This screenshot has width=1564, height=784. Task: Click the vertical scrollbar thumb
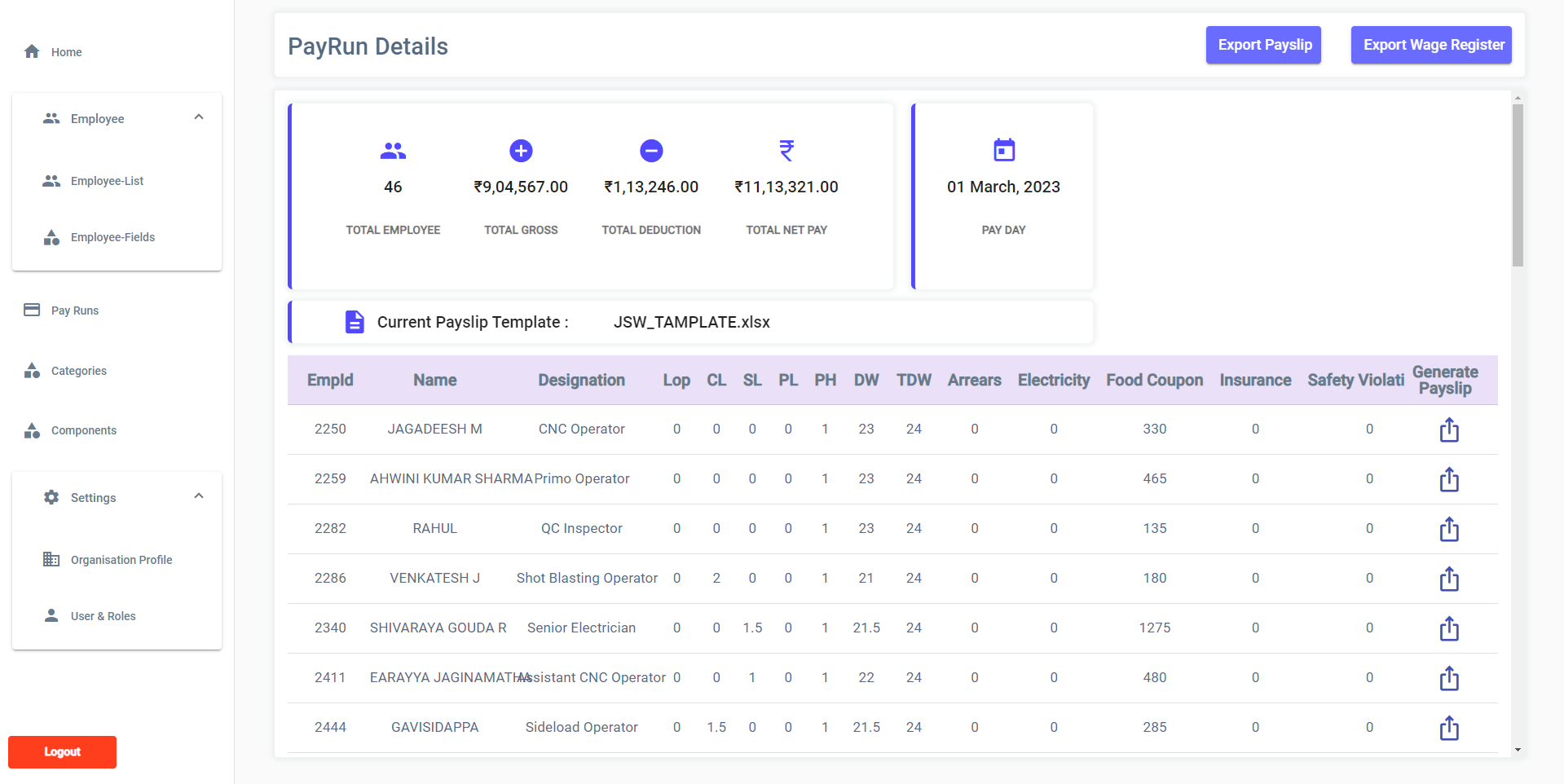tap(1517, 185)
